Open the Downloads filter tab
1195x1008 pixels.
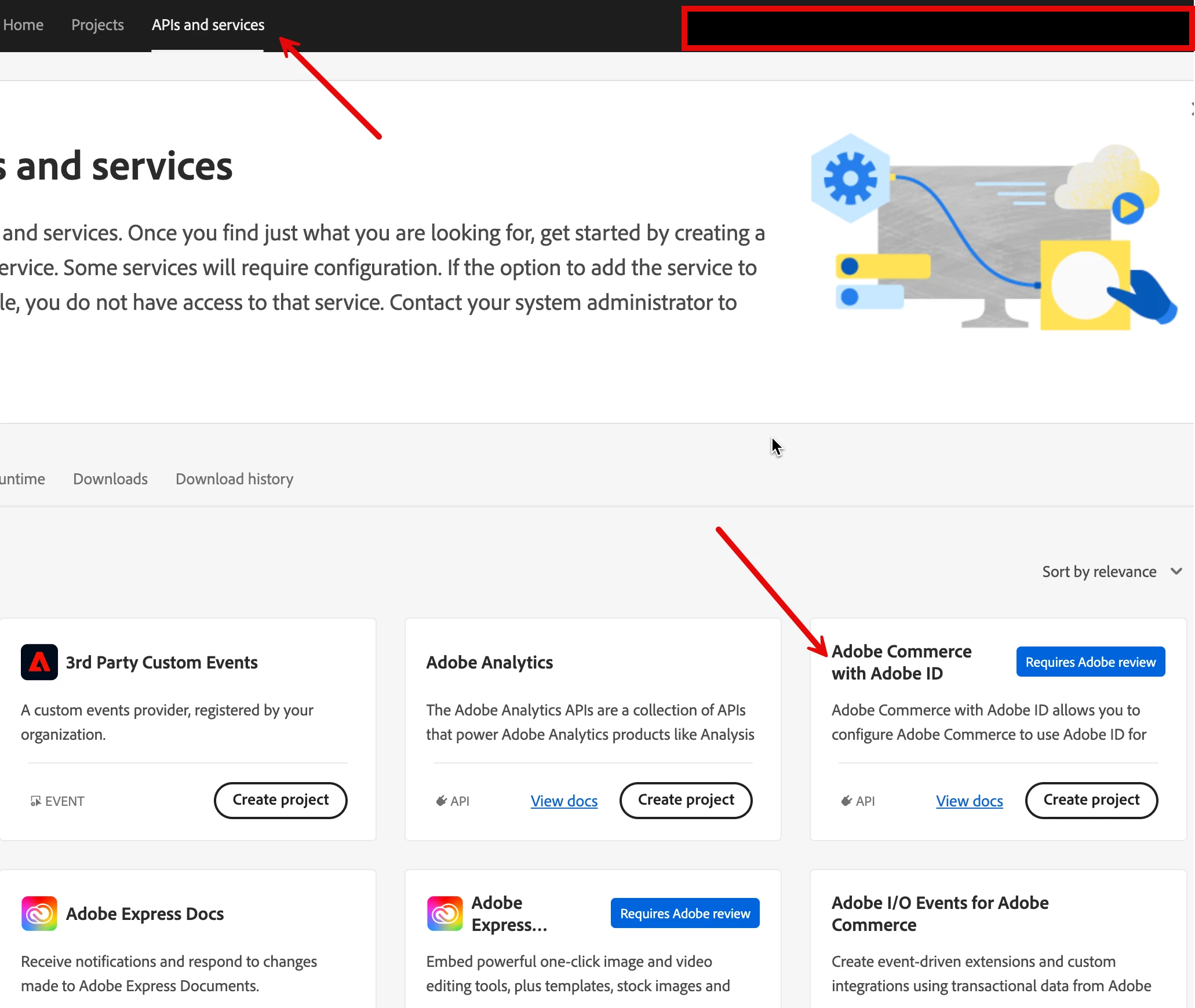coord(110,479)
